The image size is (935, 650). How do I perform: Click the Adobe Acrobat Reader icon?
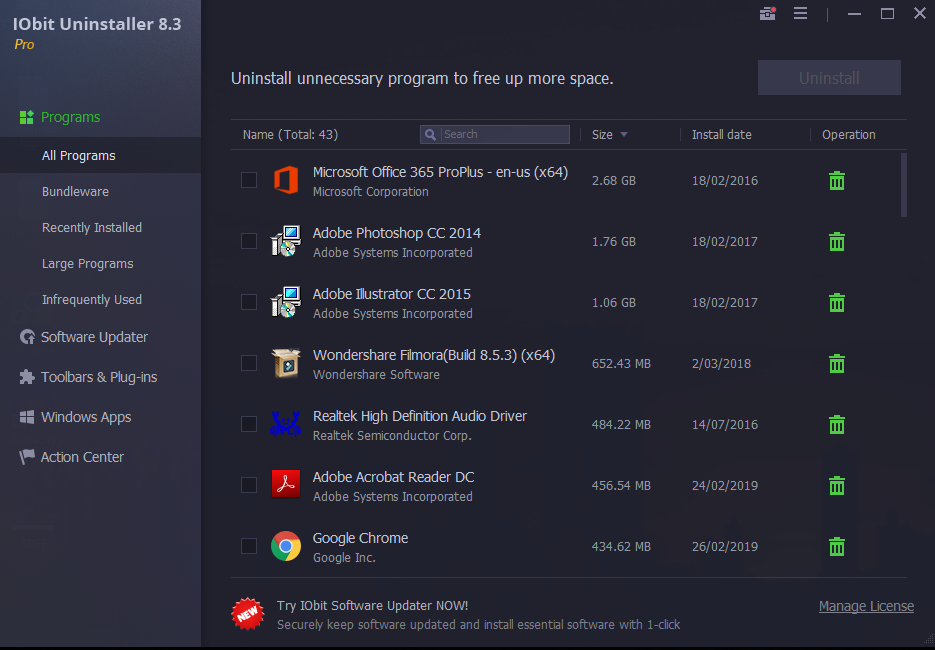(286, 484)
